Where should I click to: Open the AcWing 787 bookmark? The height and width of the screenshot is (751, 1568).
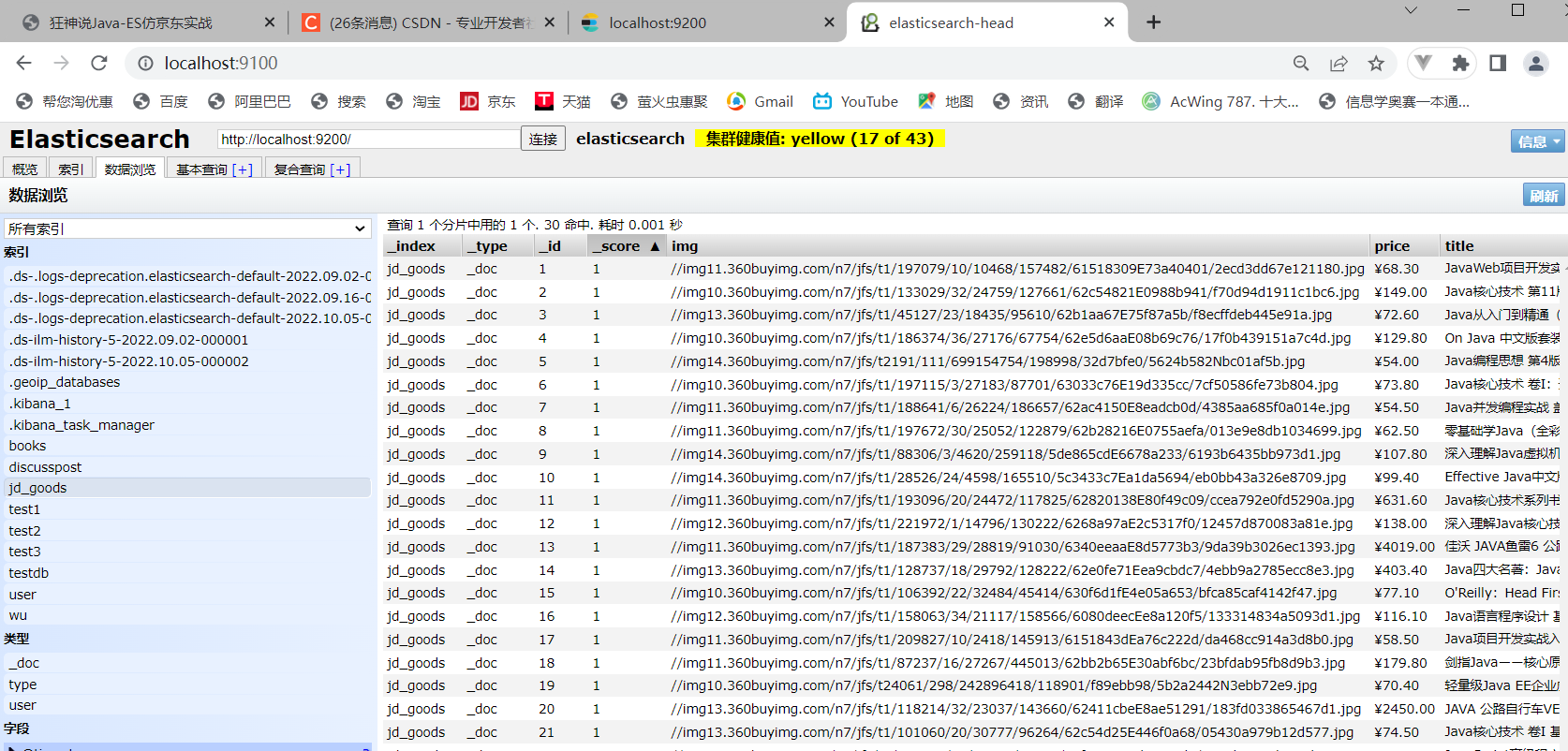[x=1221, y=101]
